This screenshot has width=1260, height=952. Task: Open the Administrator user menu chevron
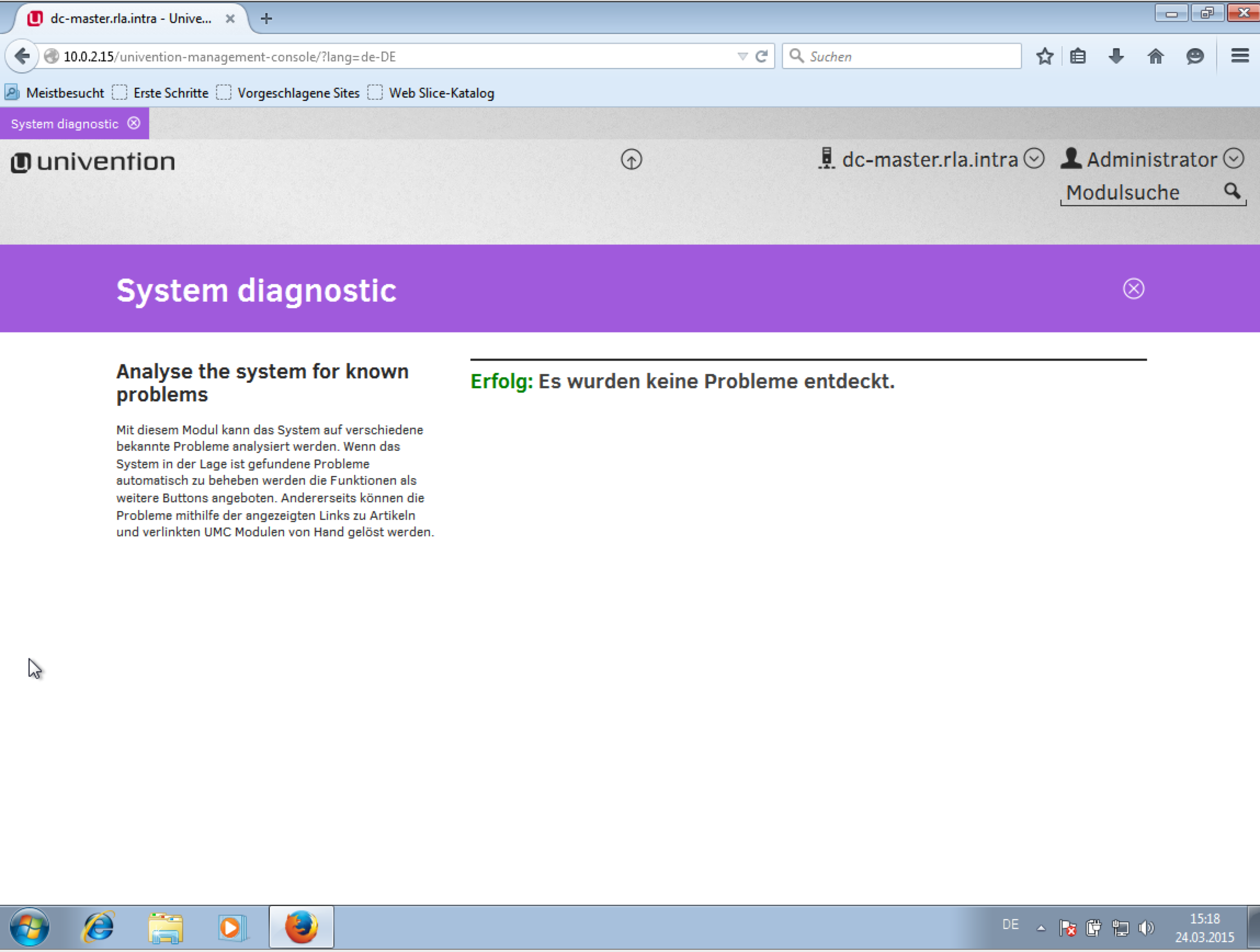(x=1234, y=158)
